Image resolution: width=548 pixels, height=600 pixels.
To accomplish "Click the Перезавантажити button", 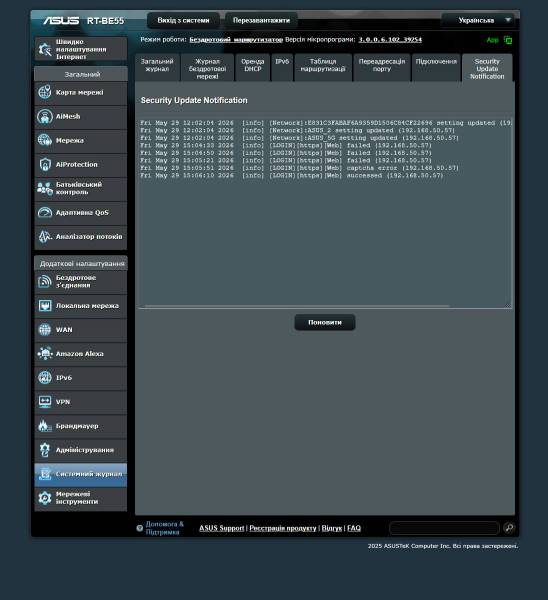I will click(x=261, y=20).
